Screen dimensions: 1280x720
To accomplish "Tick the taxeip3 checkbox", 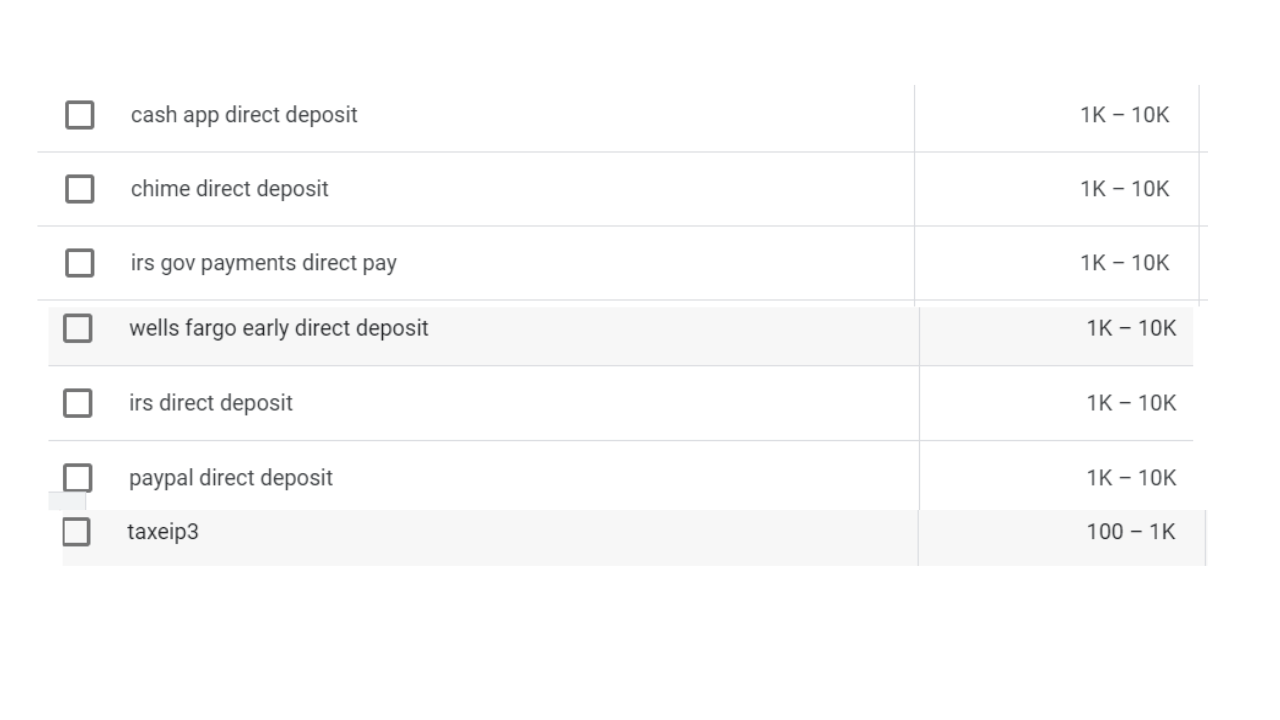I will pos(77,531).
